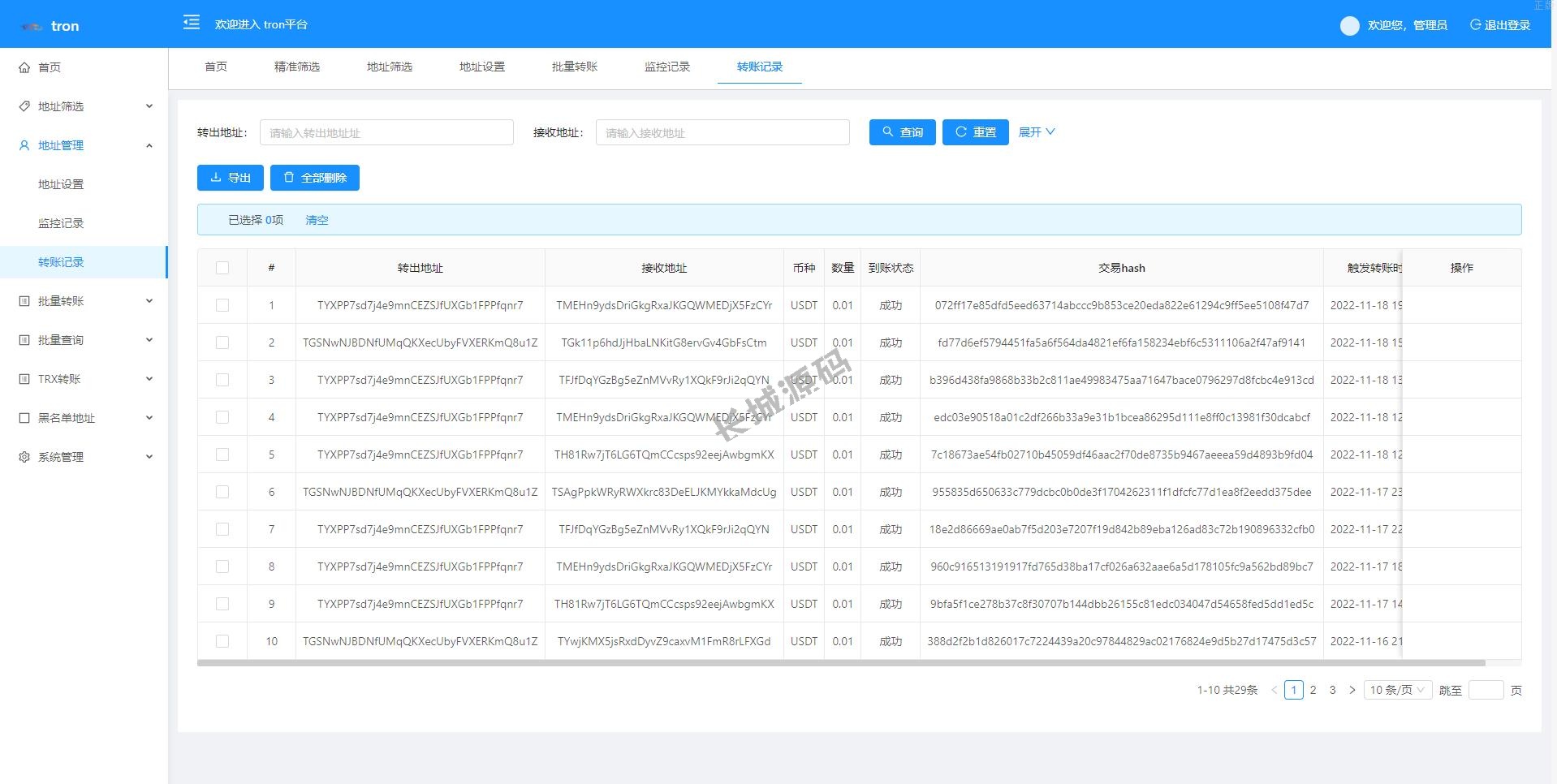1557x784 pixels.
Task: Go to next page arrow in pagination
Action: 1352,690
